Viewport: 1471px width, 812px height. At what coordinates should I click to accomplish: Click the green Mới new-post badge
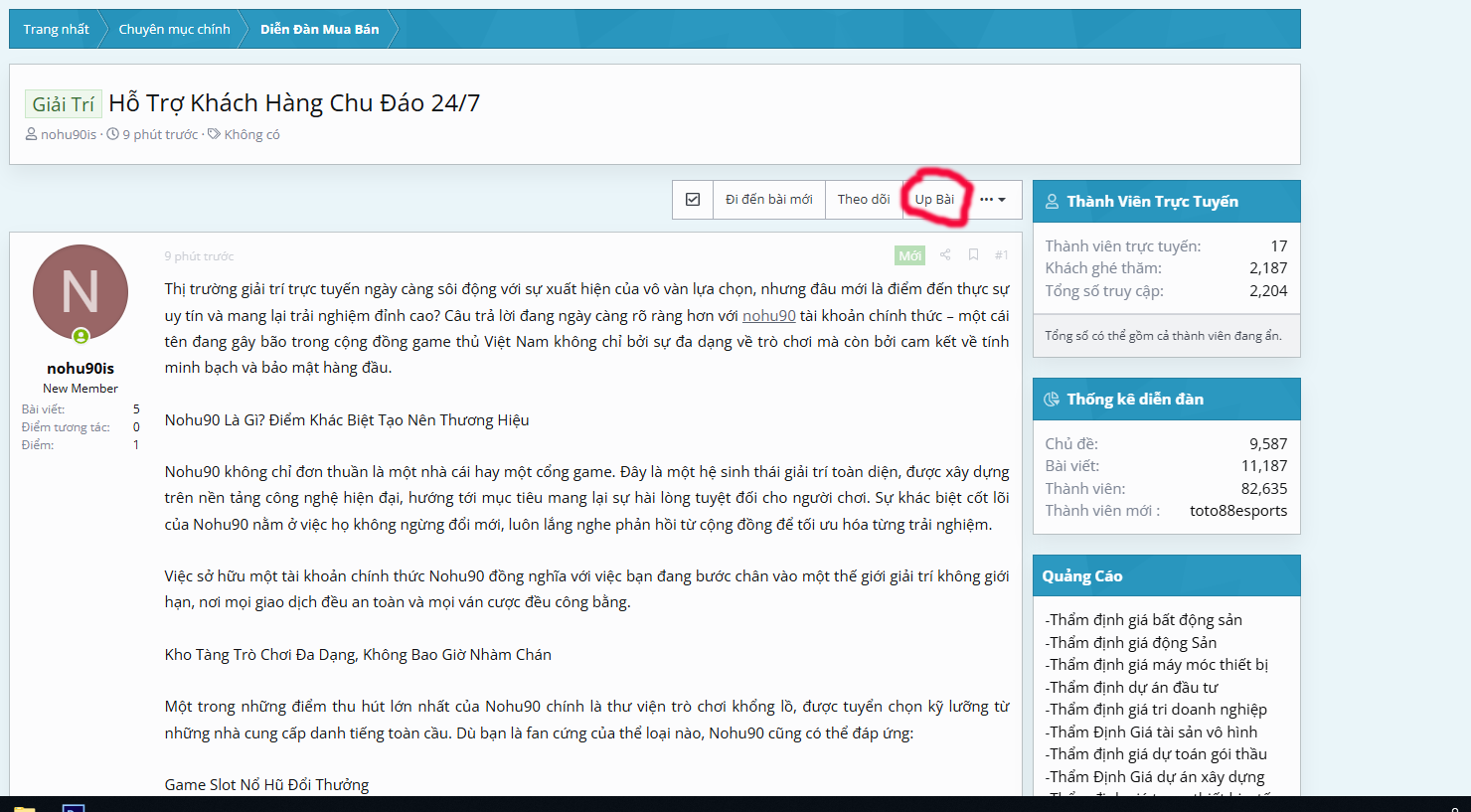click(909, 255)
